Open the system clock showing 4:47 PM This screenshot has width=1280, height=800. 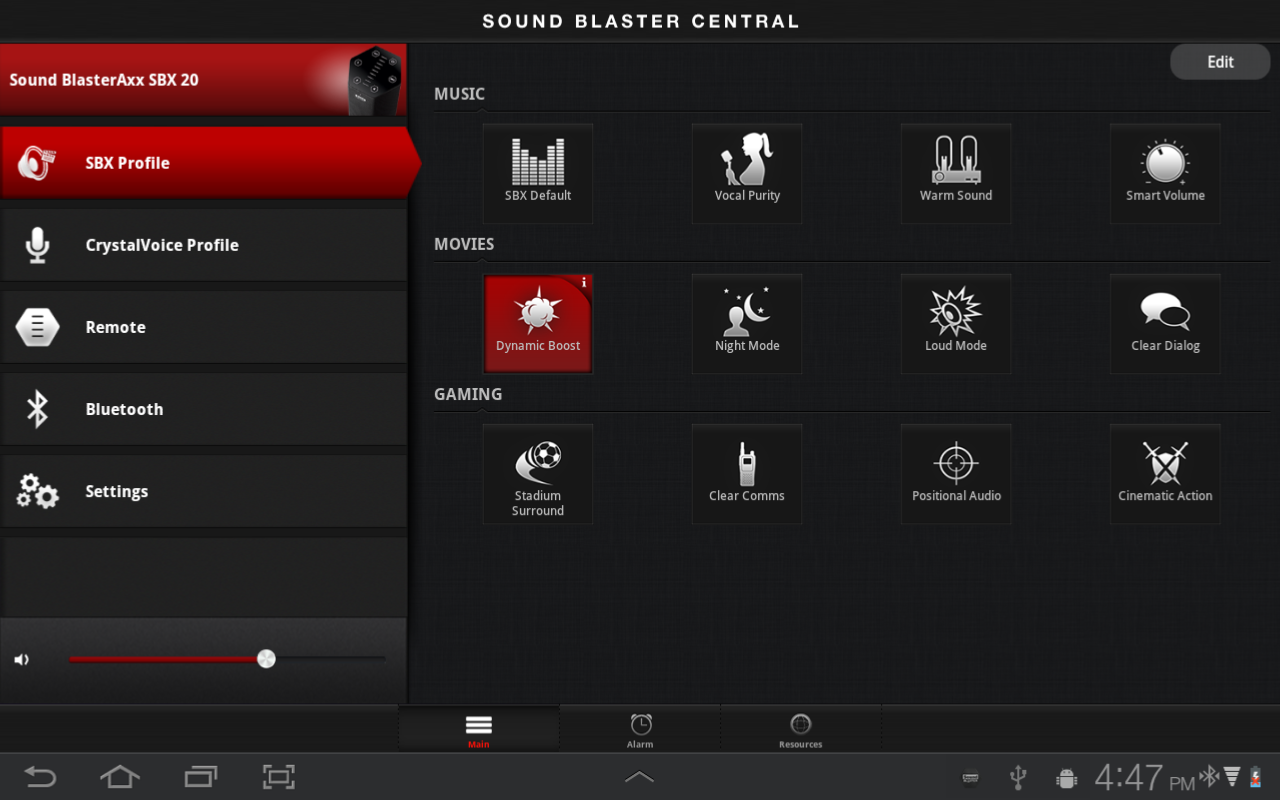[x=1144, y=777]
